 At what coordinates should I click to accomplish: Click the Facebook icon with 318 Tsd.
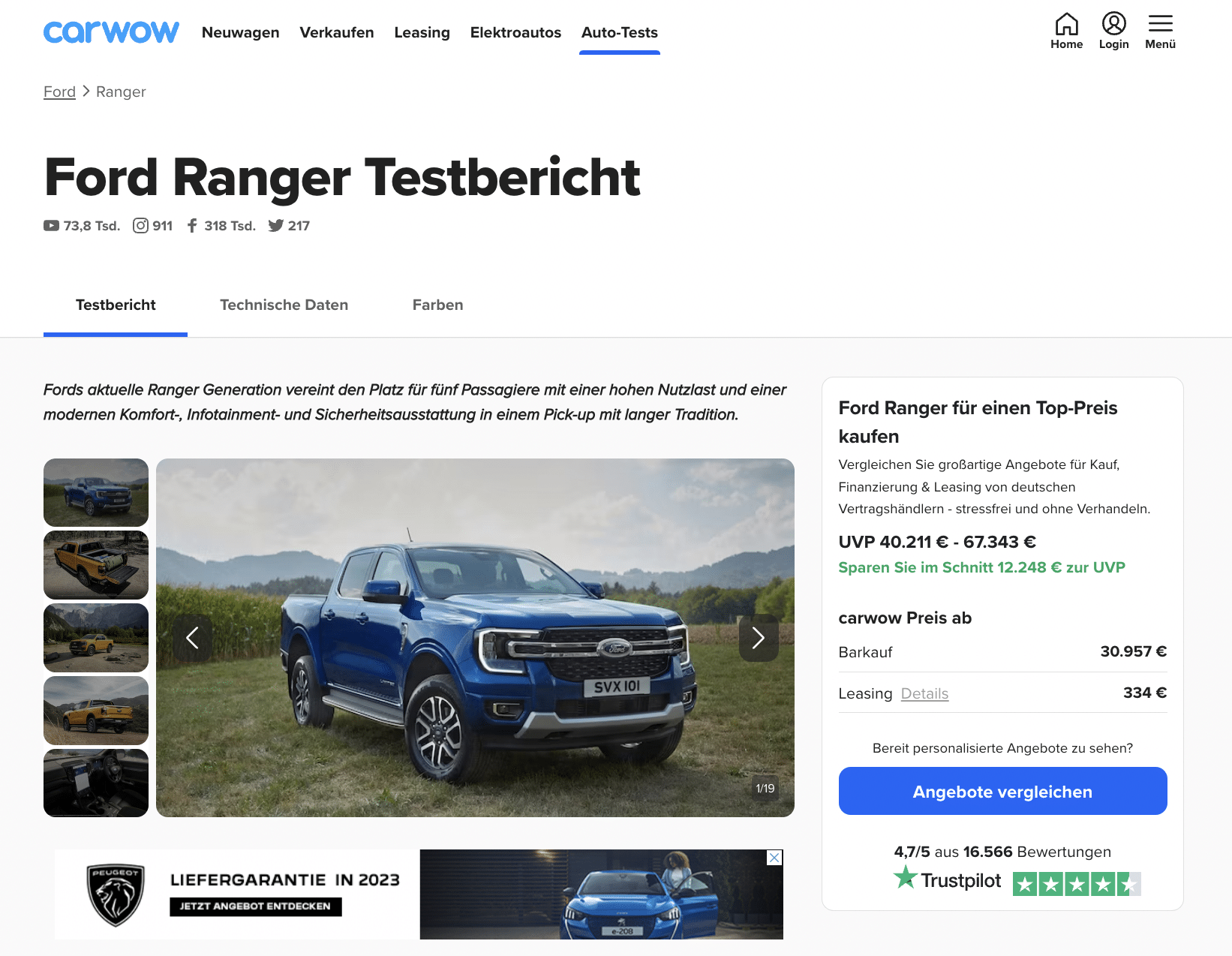[x=192, y=226]
